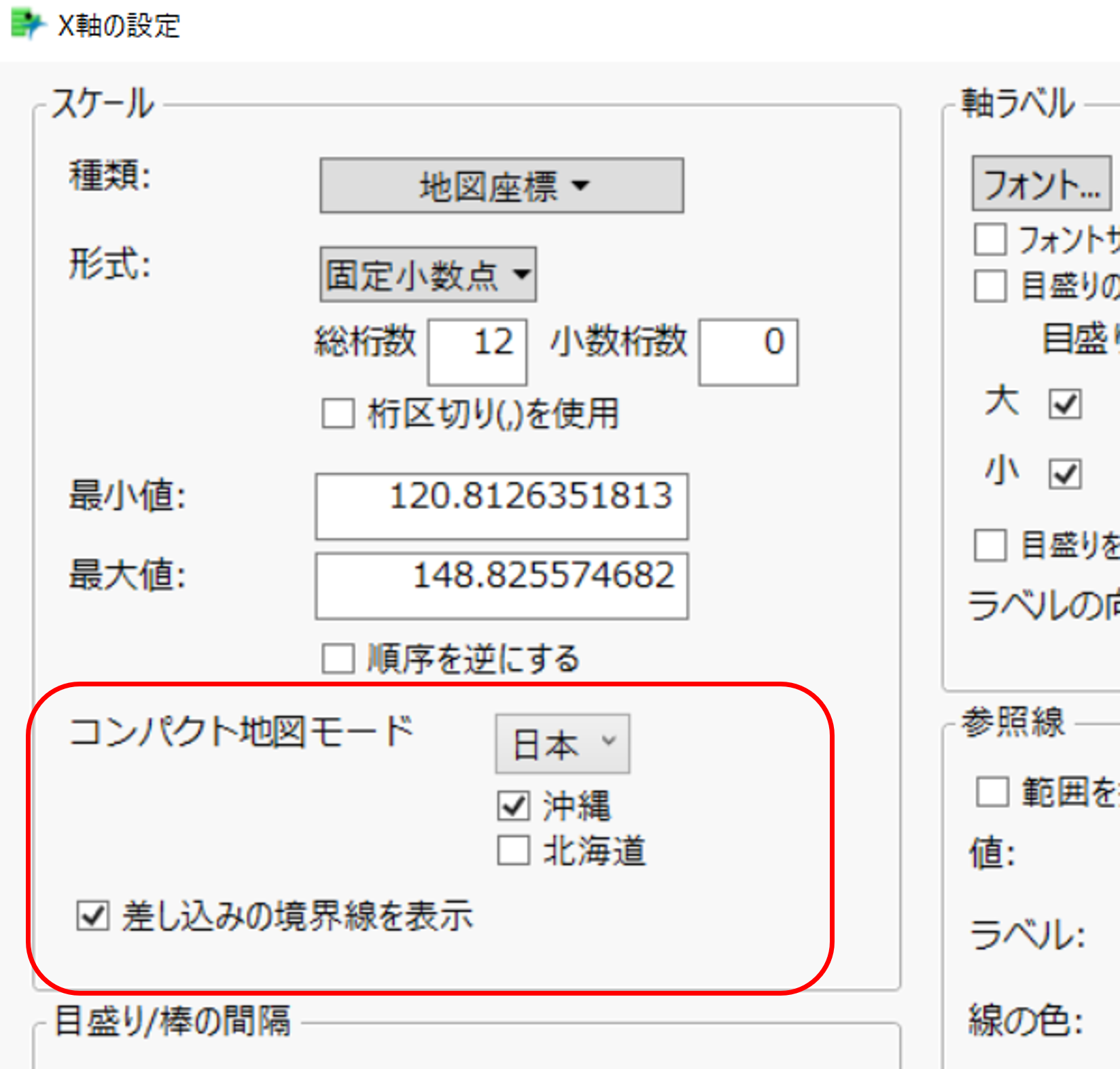Open the 日本 compact map mode dropdown

(562, 743)
